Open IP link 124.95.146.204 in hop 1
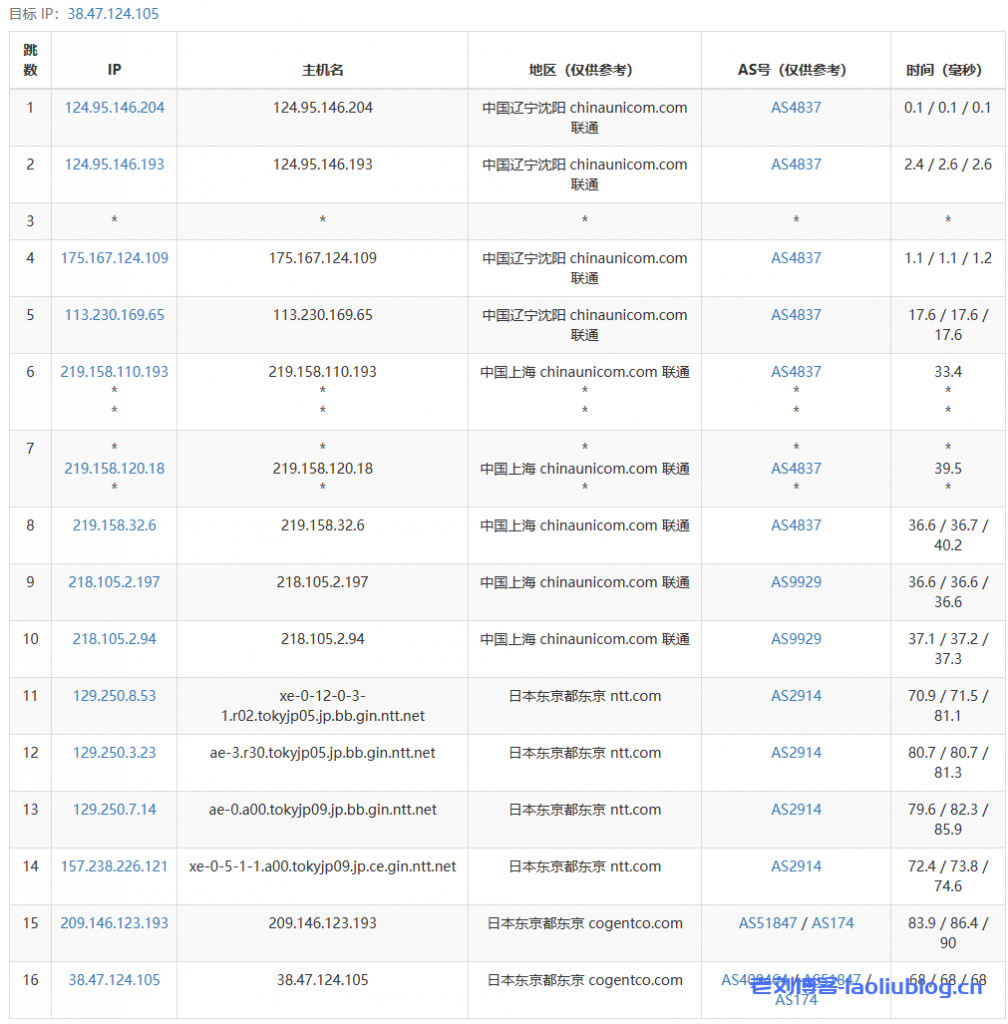This screenshot has width=1008, height=1024. coord(114,107)
